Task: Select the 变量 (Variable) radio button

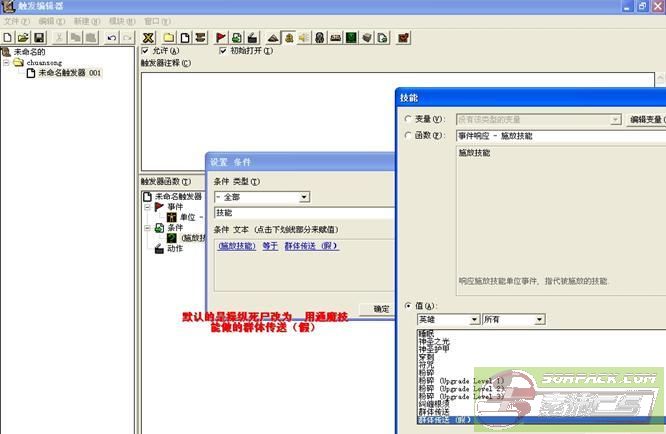Action: point(409,120)
